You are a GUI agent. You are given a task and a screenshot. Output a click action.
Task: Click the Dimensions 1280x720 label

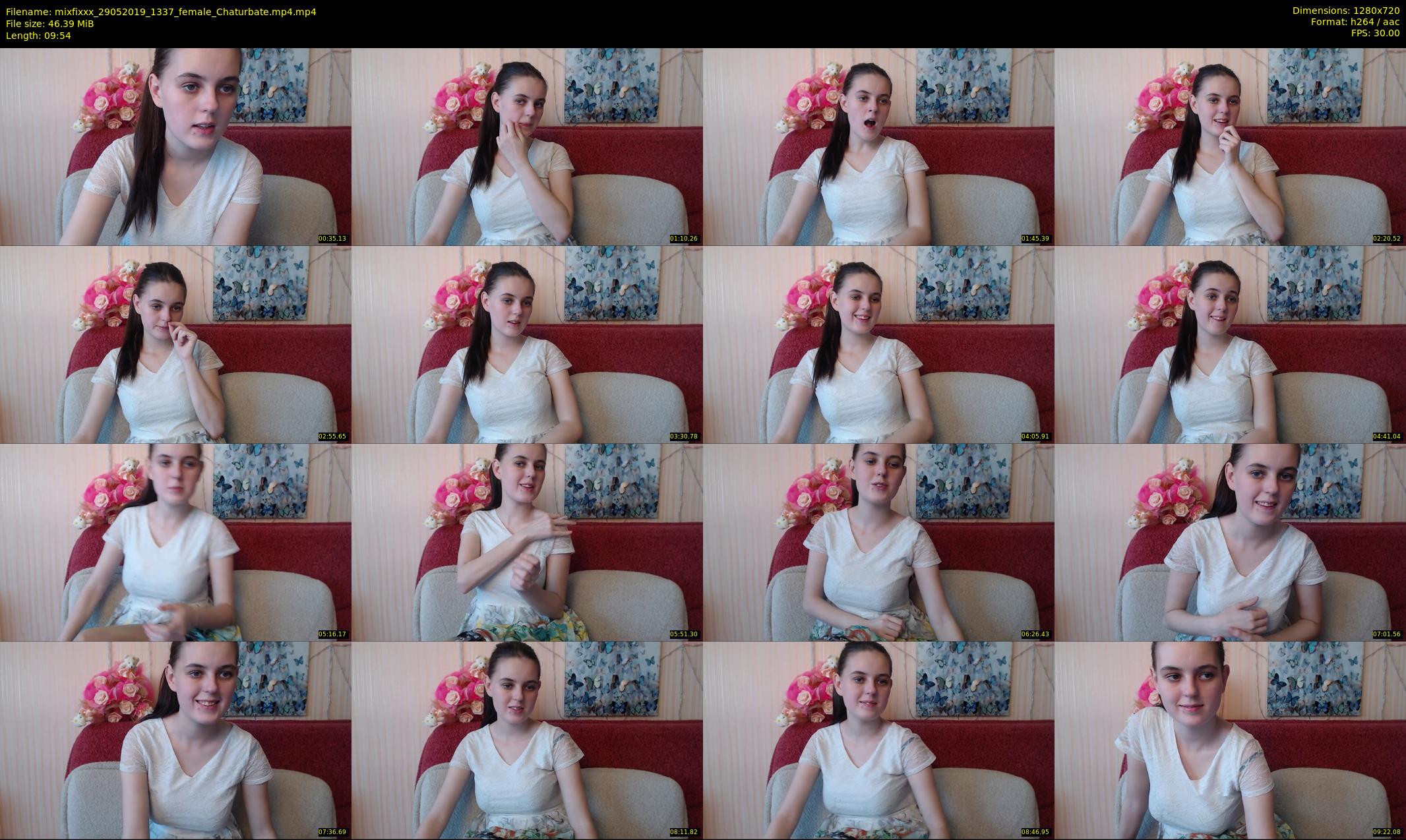(1345, 11)
